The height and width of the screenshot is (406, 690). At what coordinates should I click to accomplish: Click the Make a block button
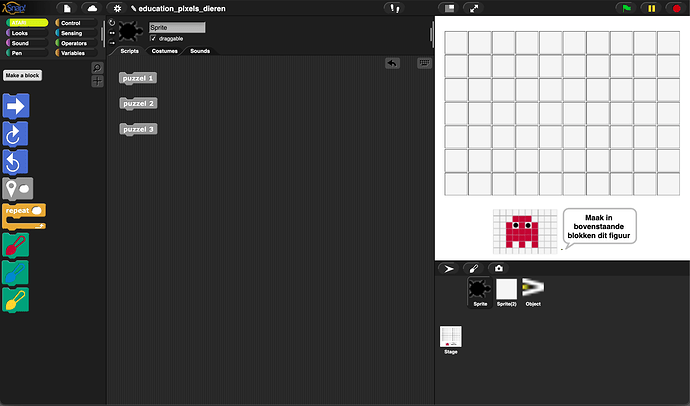pos(22,75)
